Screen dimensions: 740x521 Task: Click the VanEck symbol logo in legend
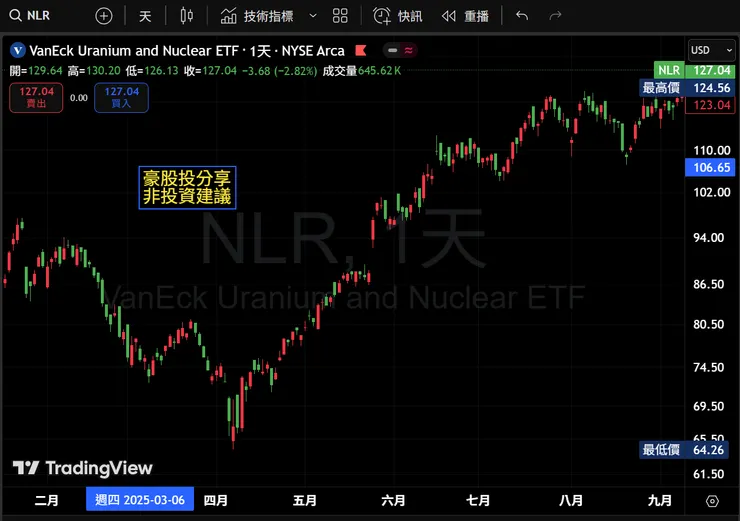(x=18, y=50)
